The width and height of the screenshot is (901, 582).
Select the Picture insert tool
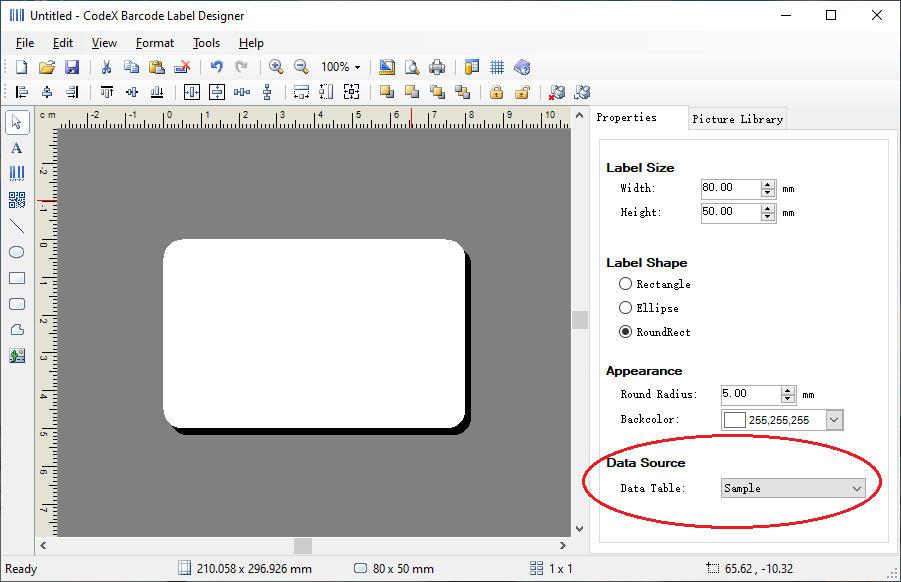[x=17, y=356]
